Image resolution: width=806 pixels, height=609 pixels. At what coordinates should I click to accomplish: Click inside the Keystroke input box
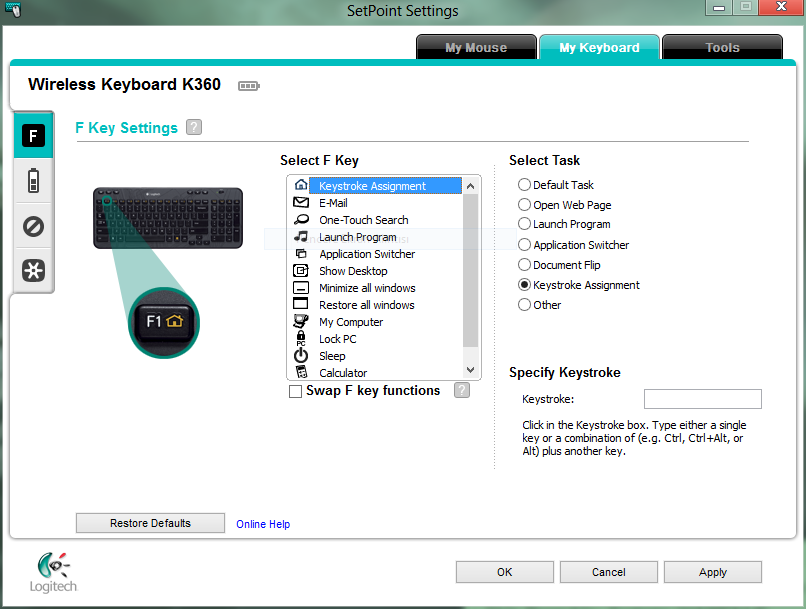tap(702, 400)
